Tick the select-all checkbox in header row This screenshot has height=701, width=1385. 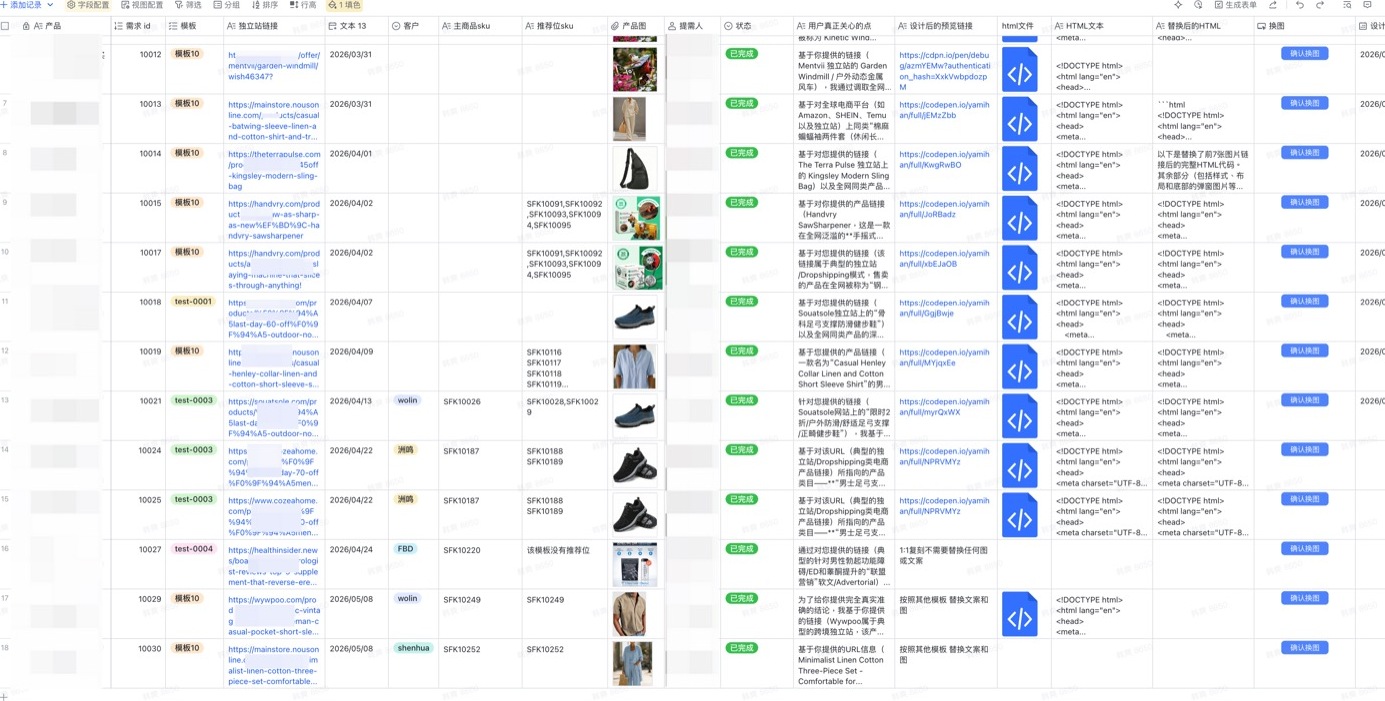tap(5, 26)
